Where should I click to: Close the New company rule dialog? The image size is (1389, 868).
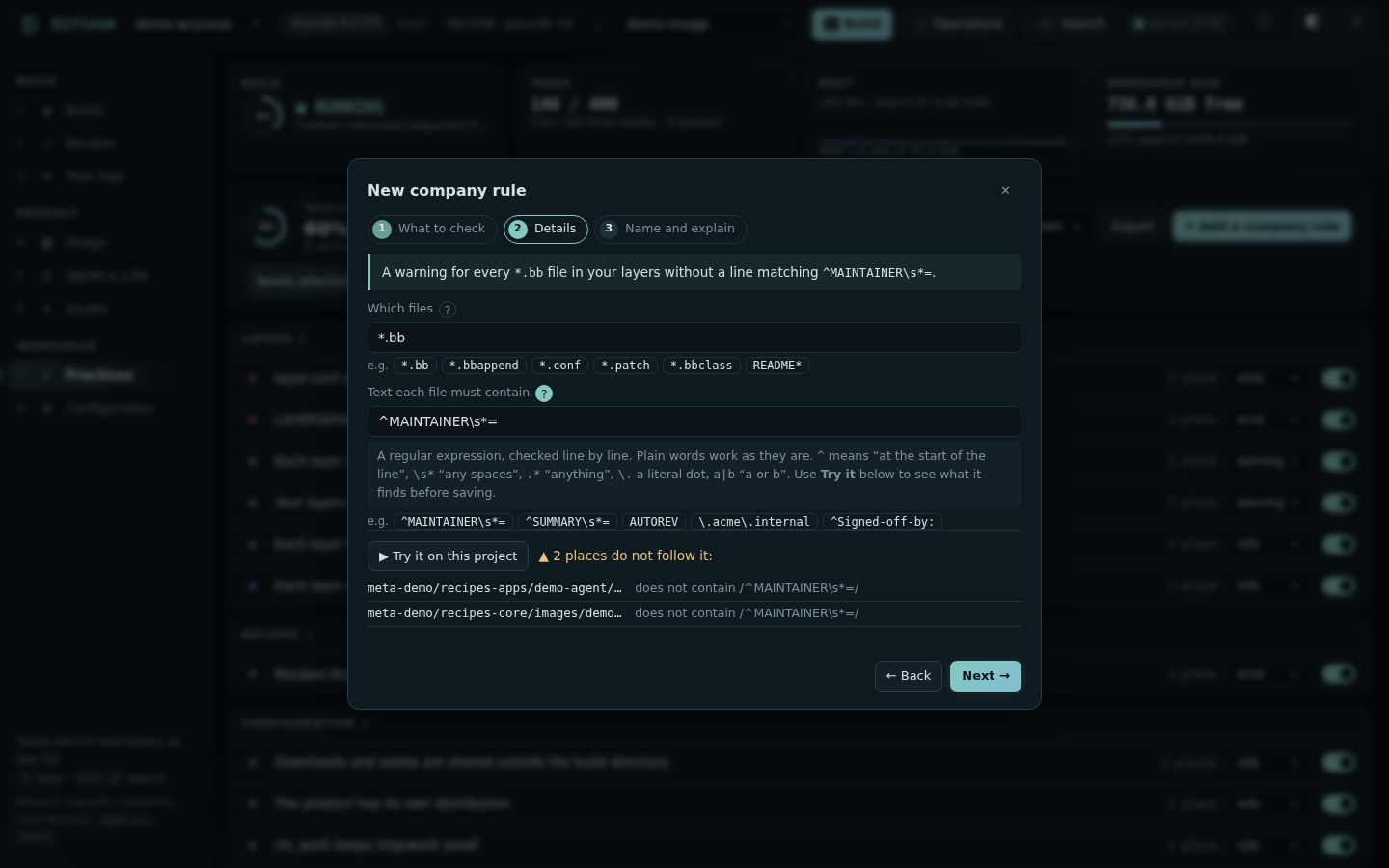[1005, 190]
